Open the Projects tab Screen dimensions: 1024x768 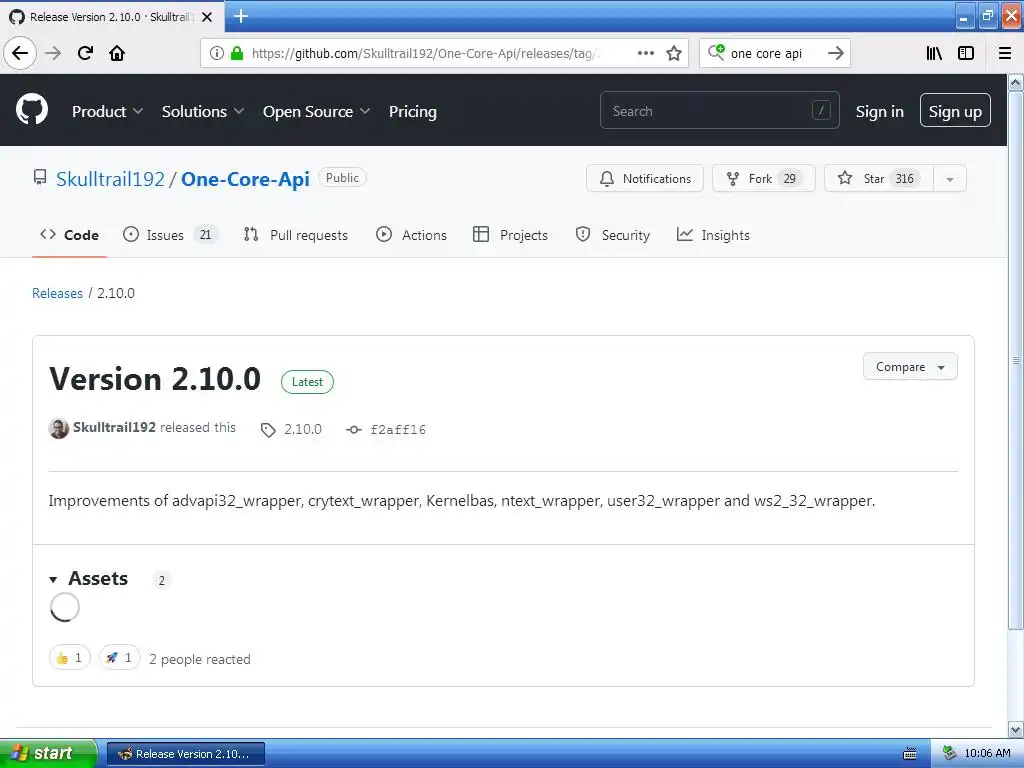click(x=510, y=235)
